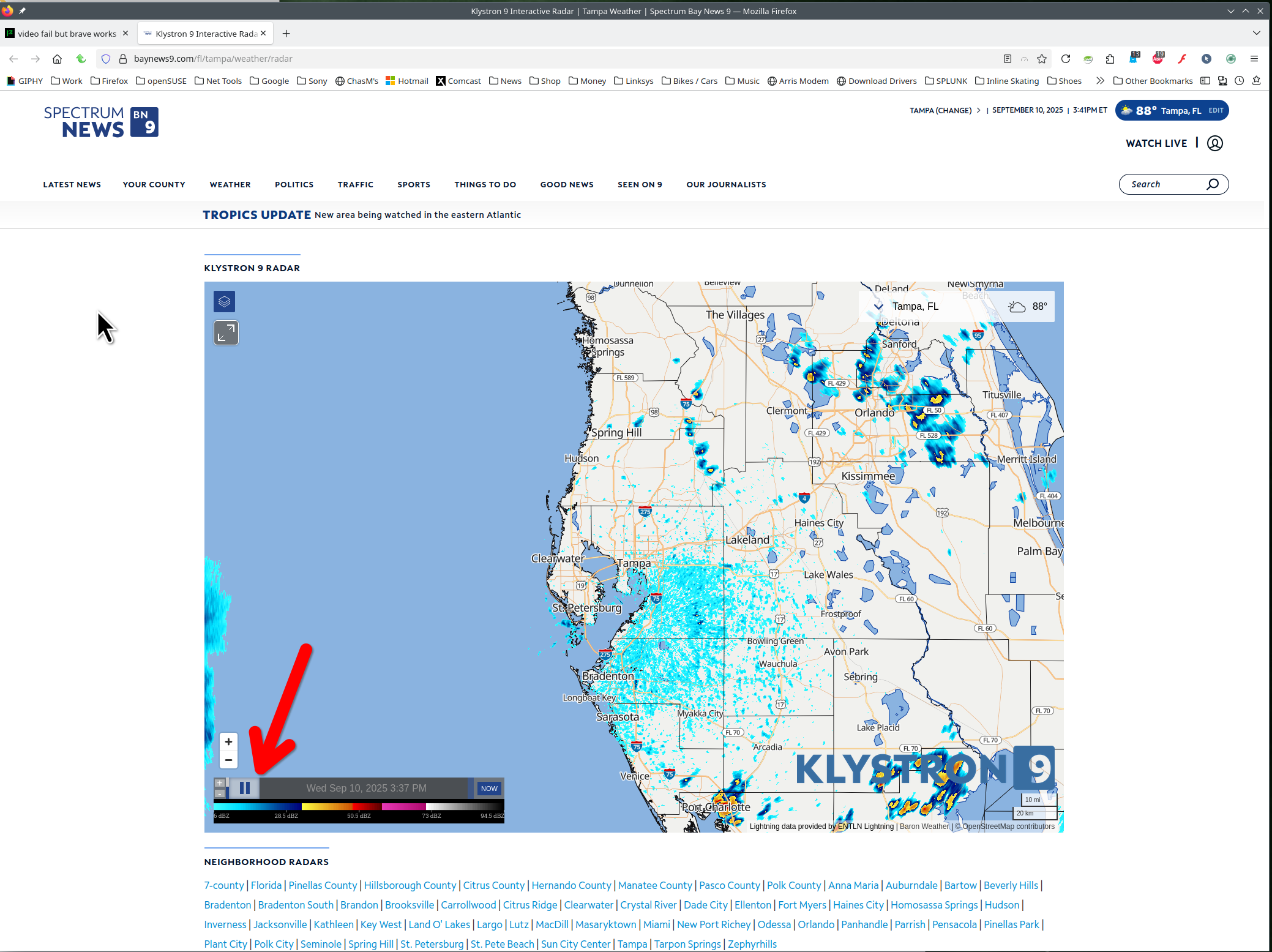This screenshot has height=952, width=1272.
Task: Open the Ghostery extension icon
Action: pyautogui.click(x=1134, y=58)
